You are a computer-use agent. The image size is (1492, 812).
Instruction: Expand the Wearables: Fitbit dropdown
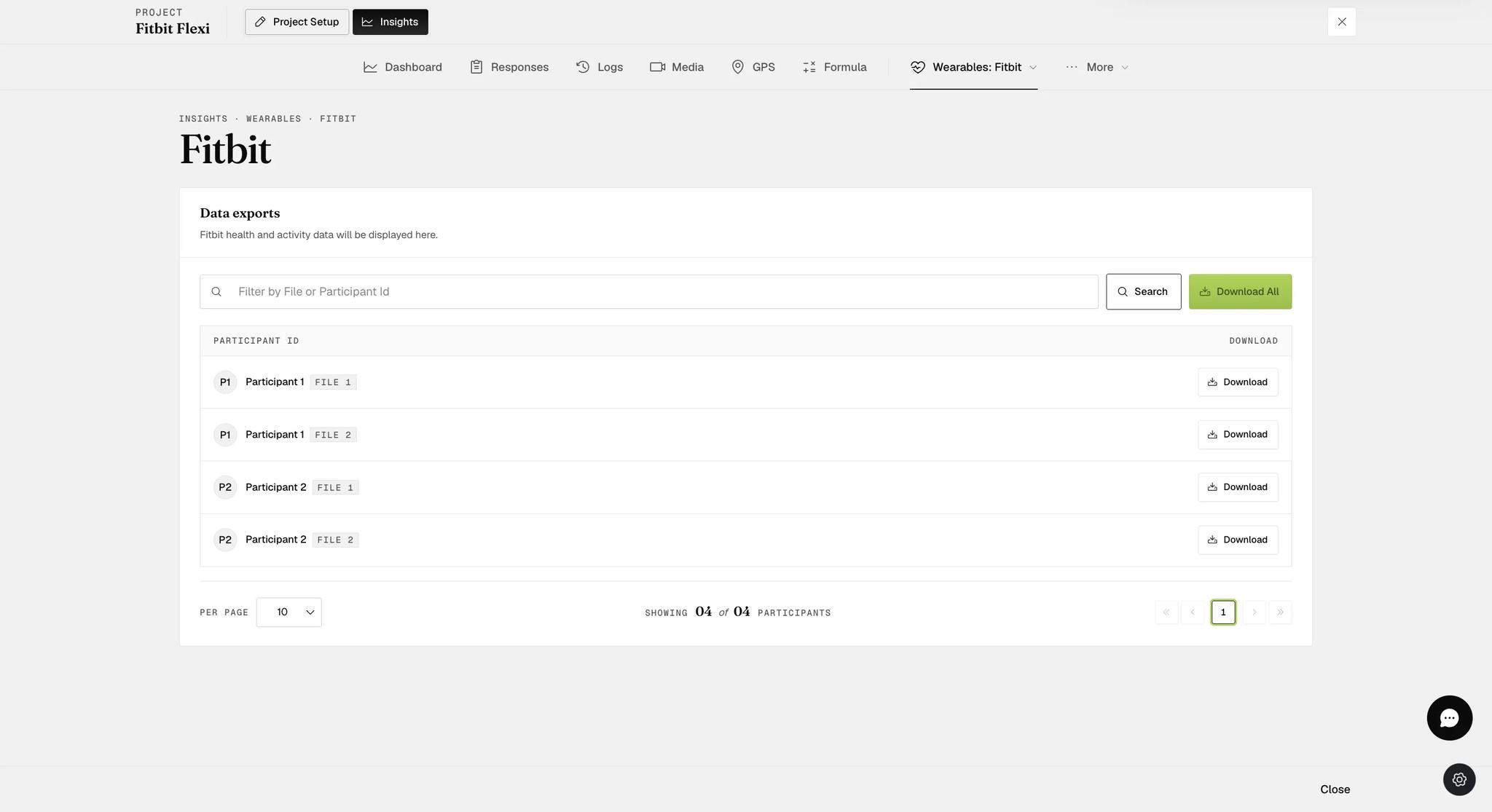973,67
